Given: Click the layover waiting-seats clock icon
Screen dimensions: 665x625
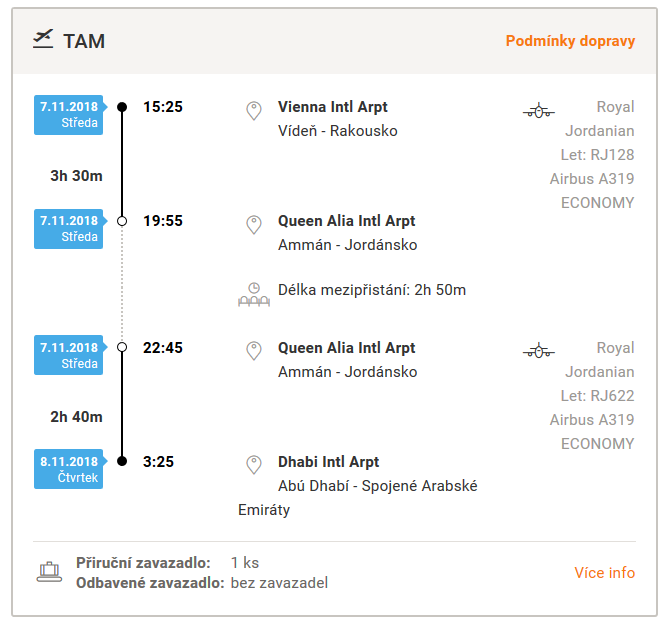Looking at the screenshot, I should 254,295.
